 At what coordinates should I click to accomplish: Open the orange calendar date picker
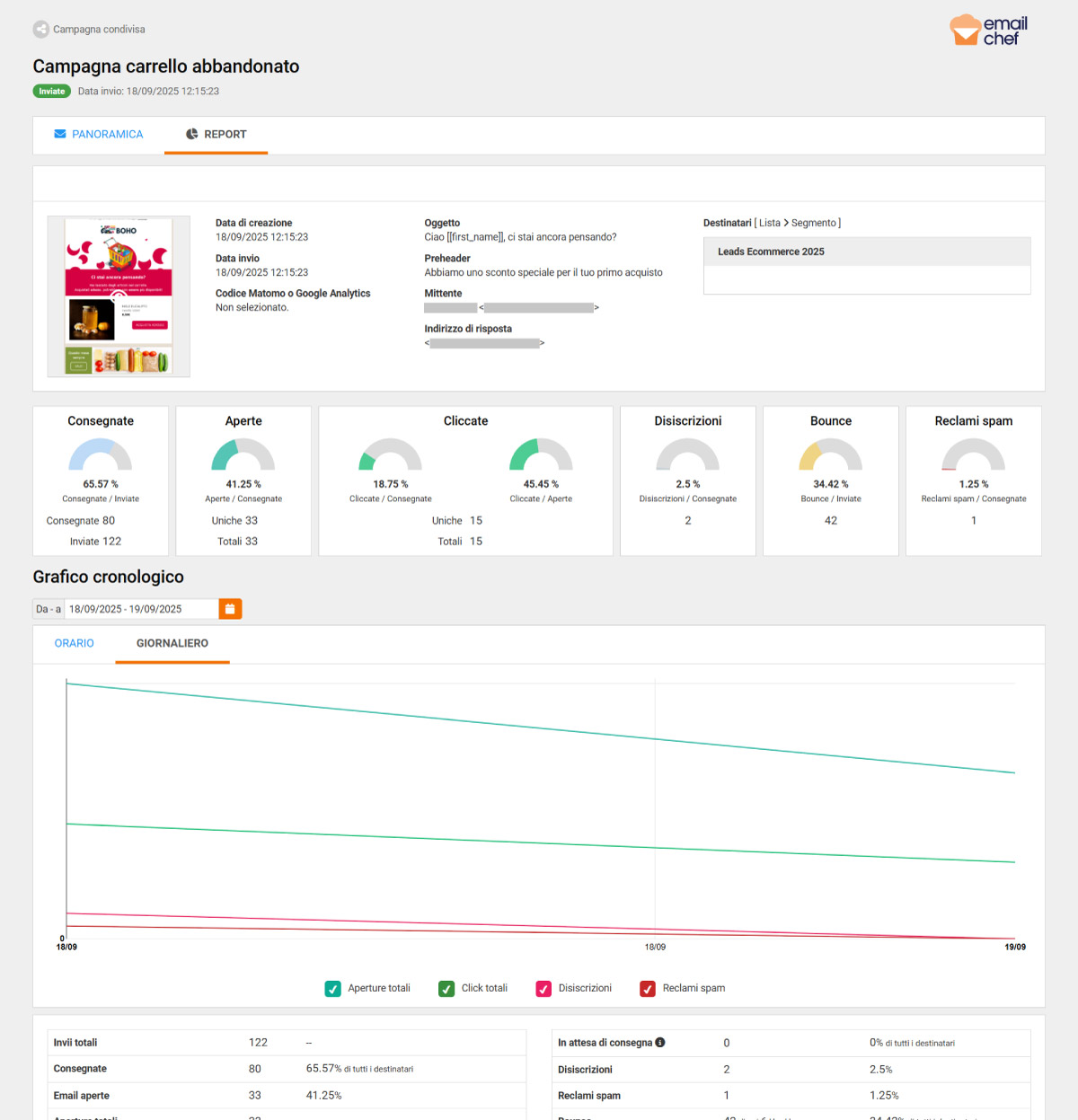tap(230, 609)
